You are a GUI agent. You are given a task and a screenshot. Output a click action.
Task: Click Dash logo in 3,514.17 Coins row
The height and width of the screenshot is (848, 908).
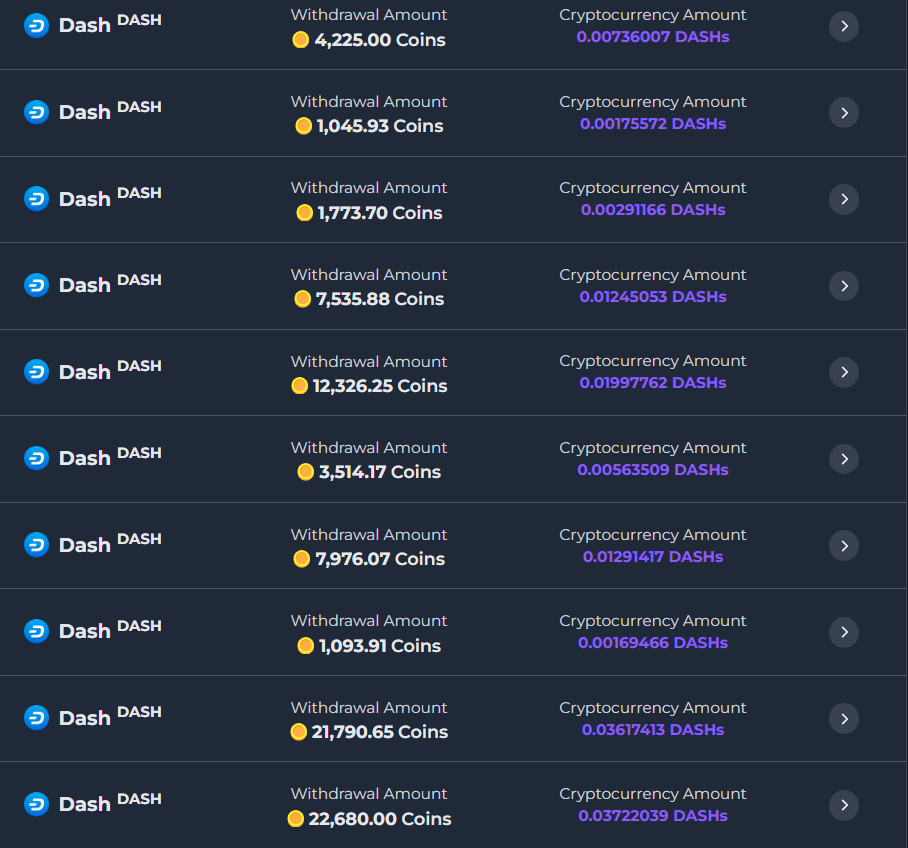coord(36,459)
